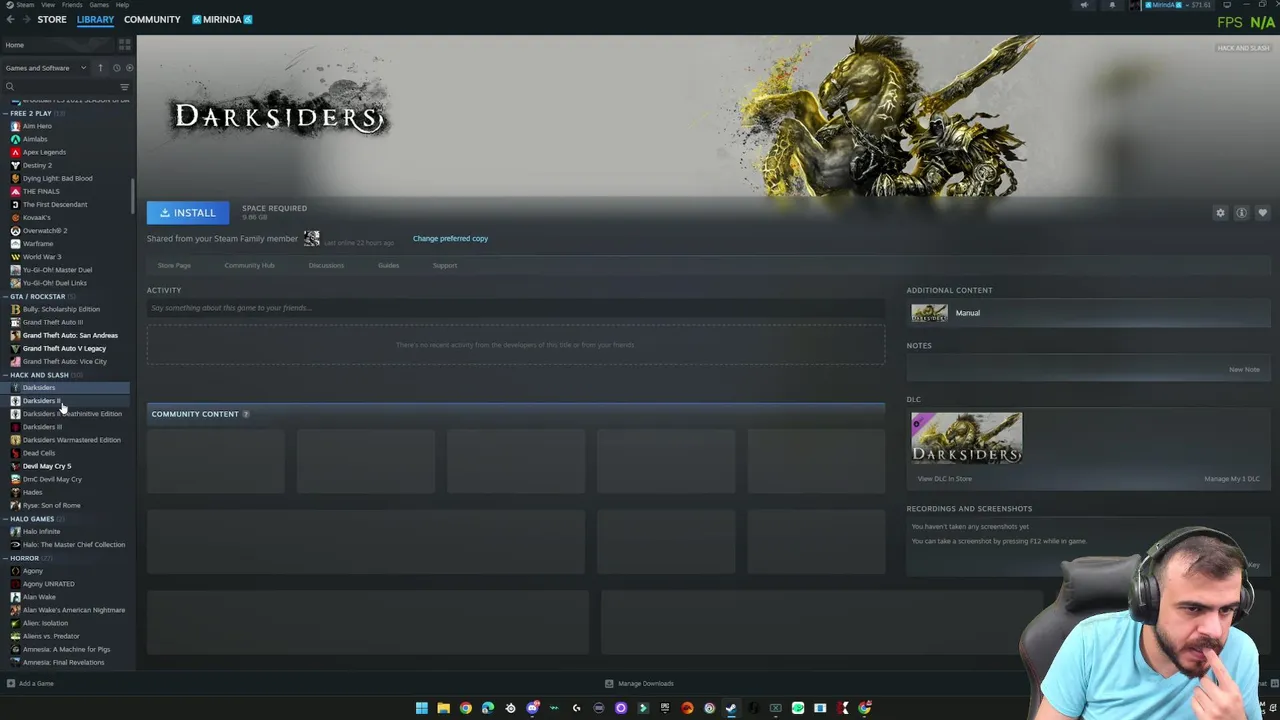Go to COMMUNITY tab
Screen dimensions: 1280x720
tap(152, 20)
